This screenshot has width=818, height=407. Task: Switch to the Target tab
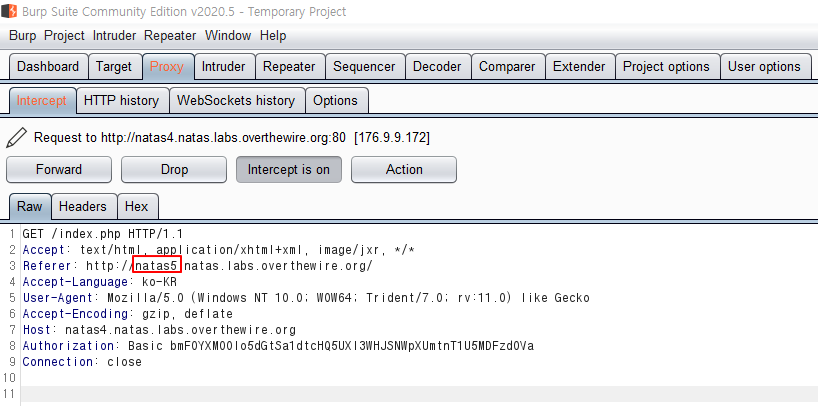pyautogui.click(x=114, y=67)
